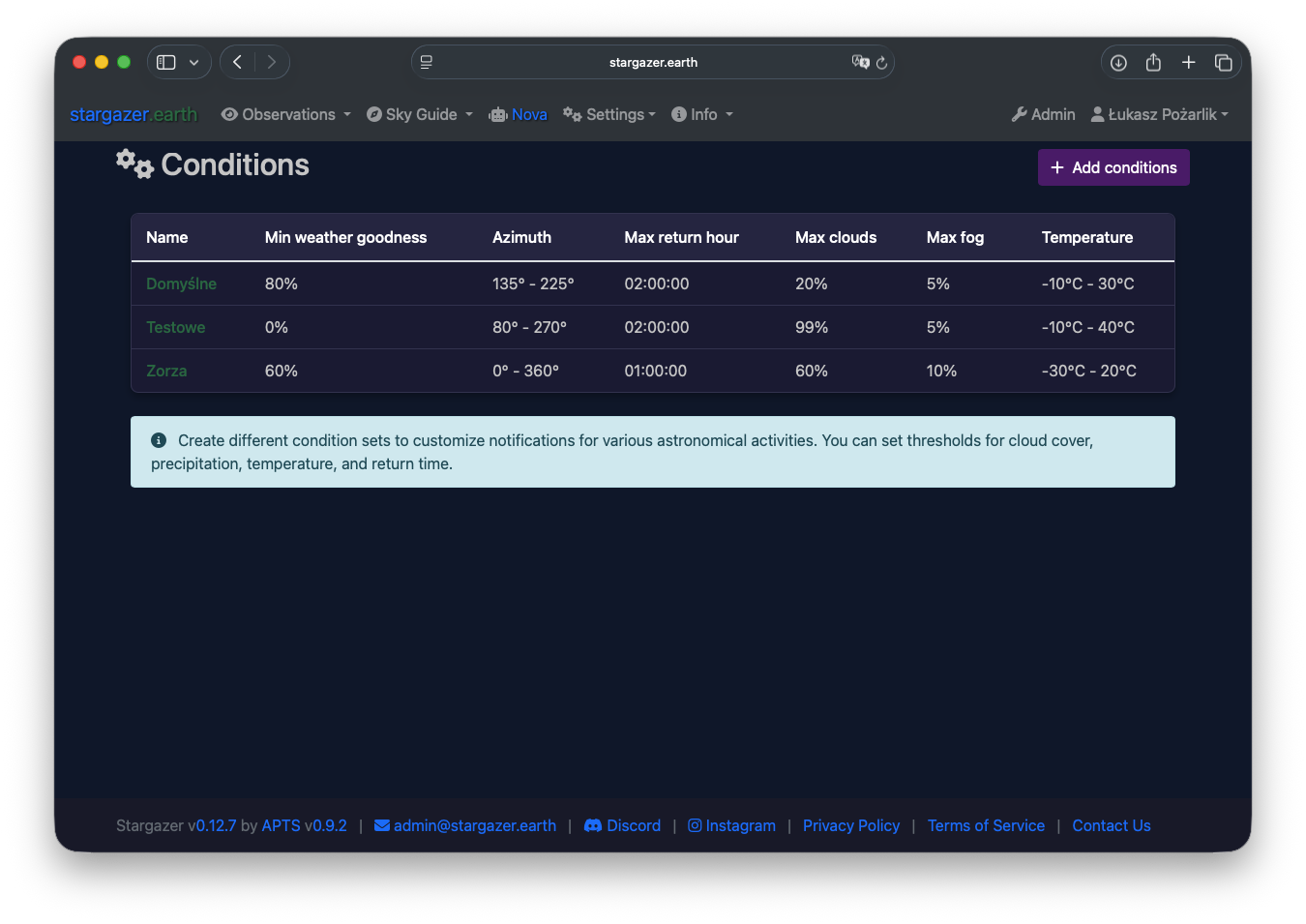Go back with the back arrow

pos(238,62)
